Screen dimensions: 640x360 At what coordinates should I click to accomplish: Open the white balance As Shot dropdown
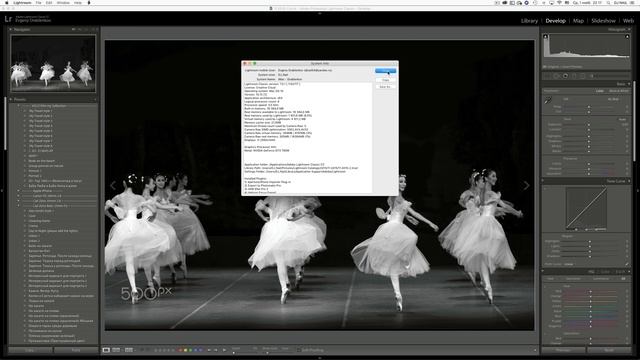(614, 99)
